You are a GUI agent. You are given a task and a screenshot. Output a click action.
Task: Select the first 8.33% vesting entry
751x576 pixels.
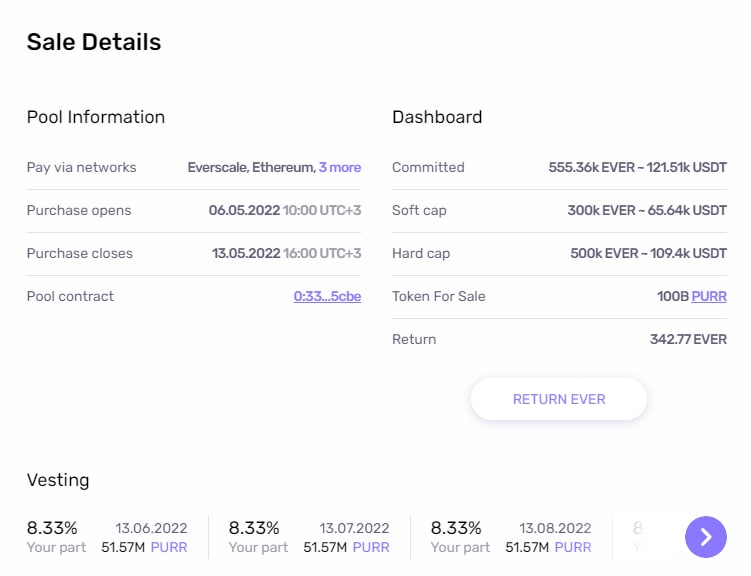[52, 528]
